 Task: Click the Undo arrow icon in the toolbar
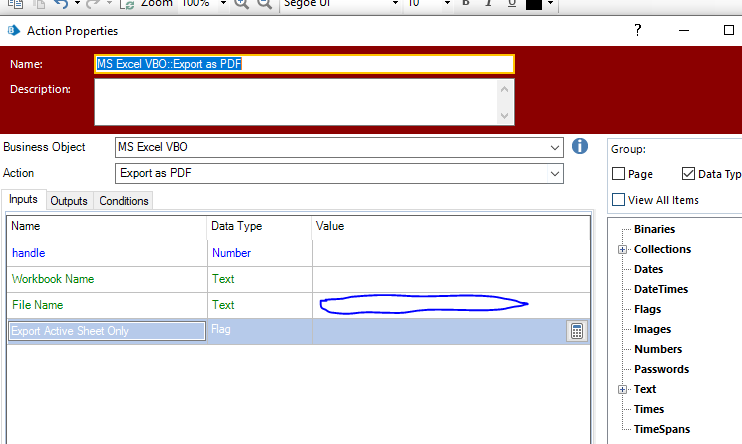(61, 4)
